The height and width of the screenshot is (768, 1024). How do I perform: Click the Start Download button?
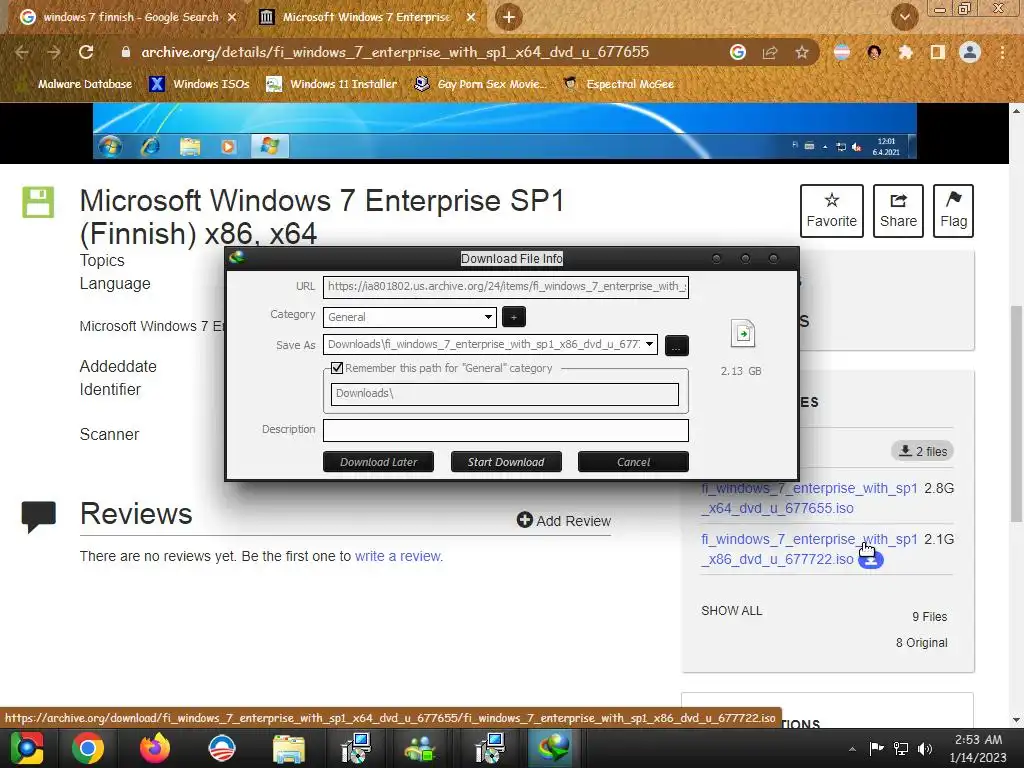[506, 462]
